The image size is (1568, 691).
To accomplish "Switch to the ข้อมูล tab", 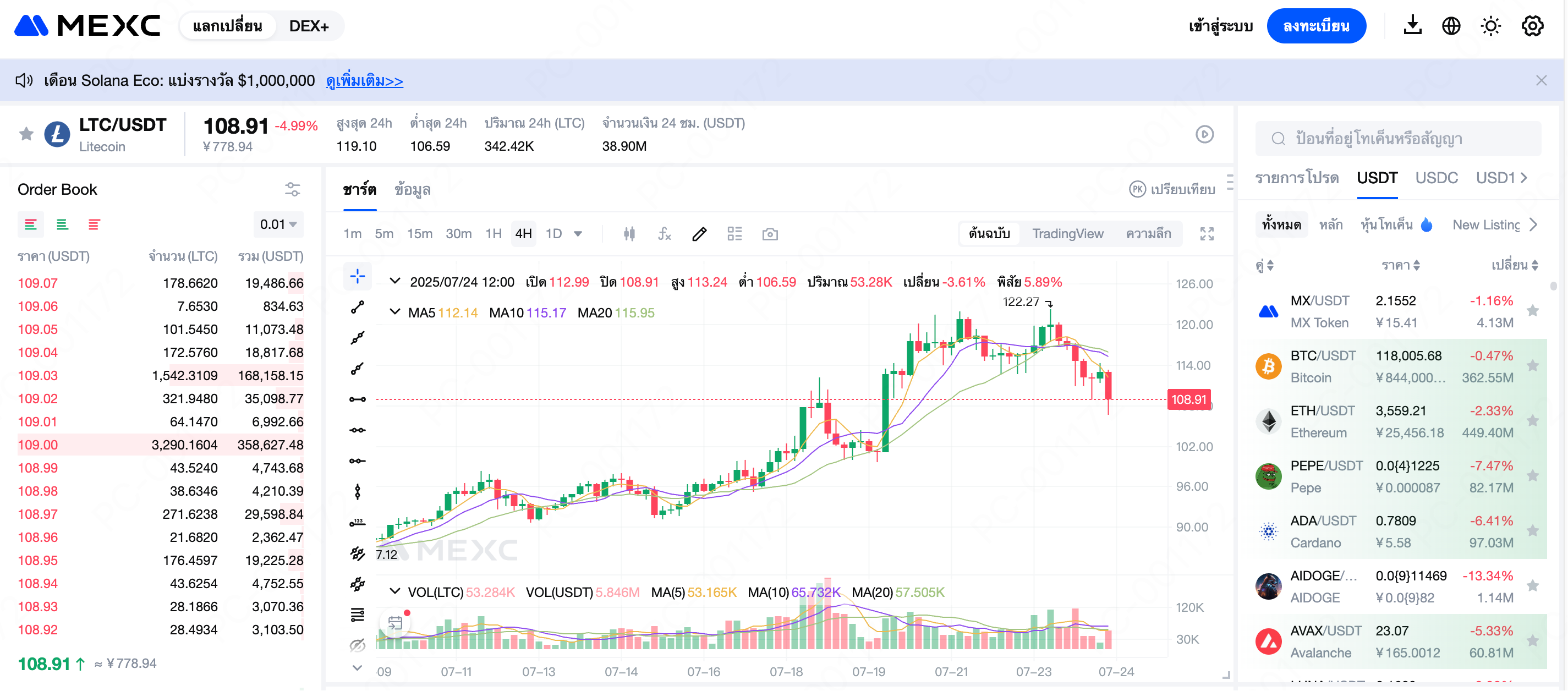I will point(412,189).
